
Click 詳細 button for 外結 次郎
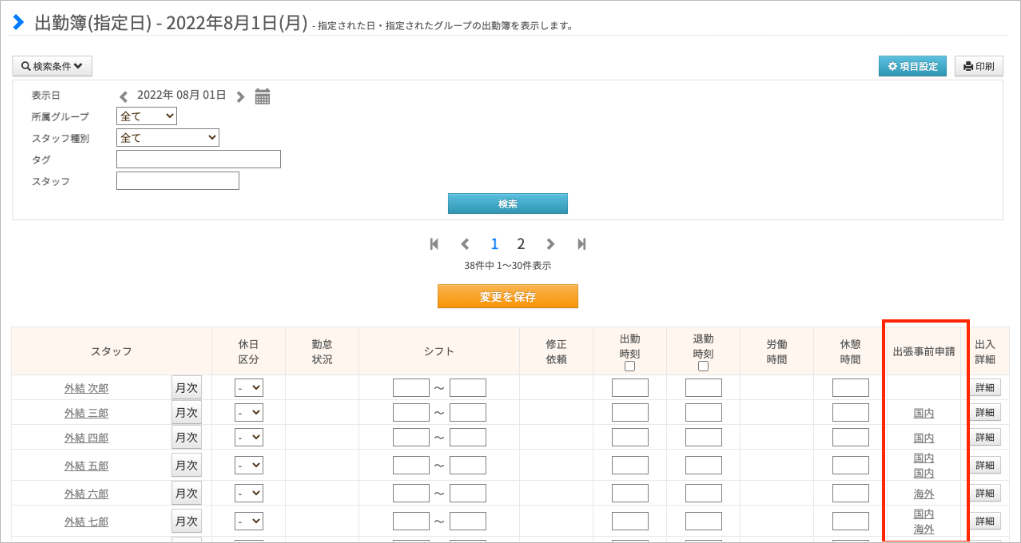pyautogui.click(x=985, y=387)
